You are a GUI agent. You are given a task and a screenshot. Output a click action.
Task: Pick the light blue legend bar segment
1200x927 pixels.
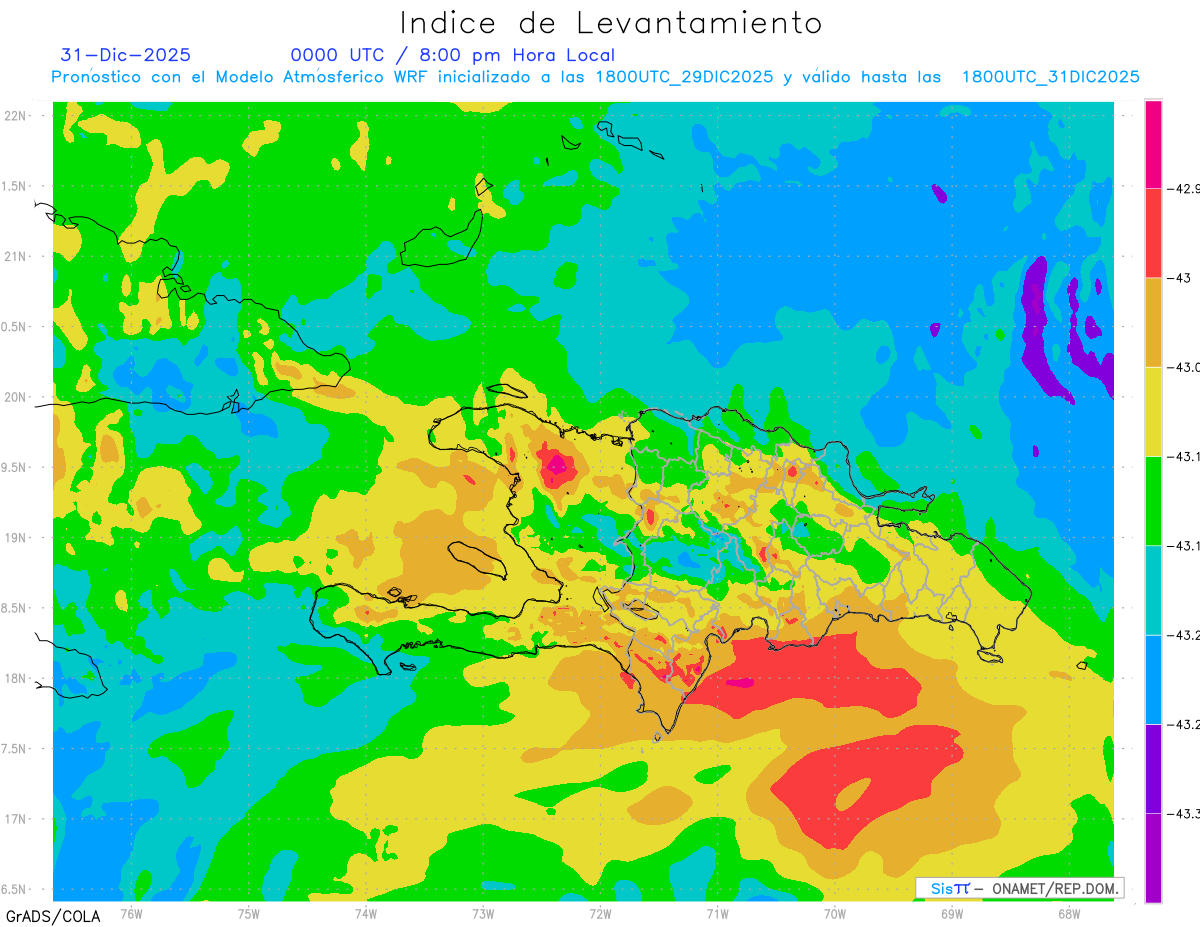pyautogui.click(x=1153, y=679)
